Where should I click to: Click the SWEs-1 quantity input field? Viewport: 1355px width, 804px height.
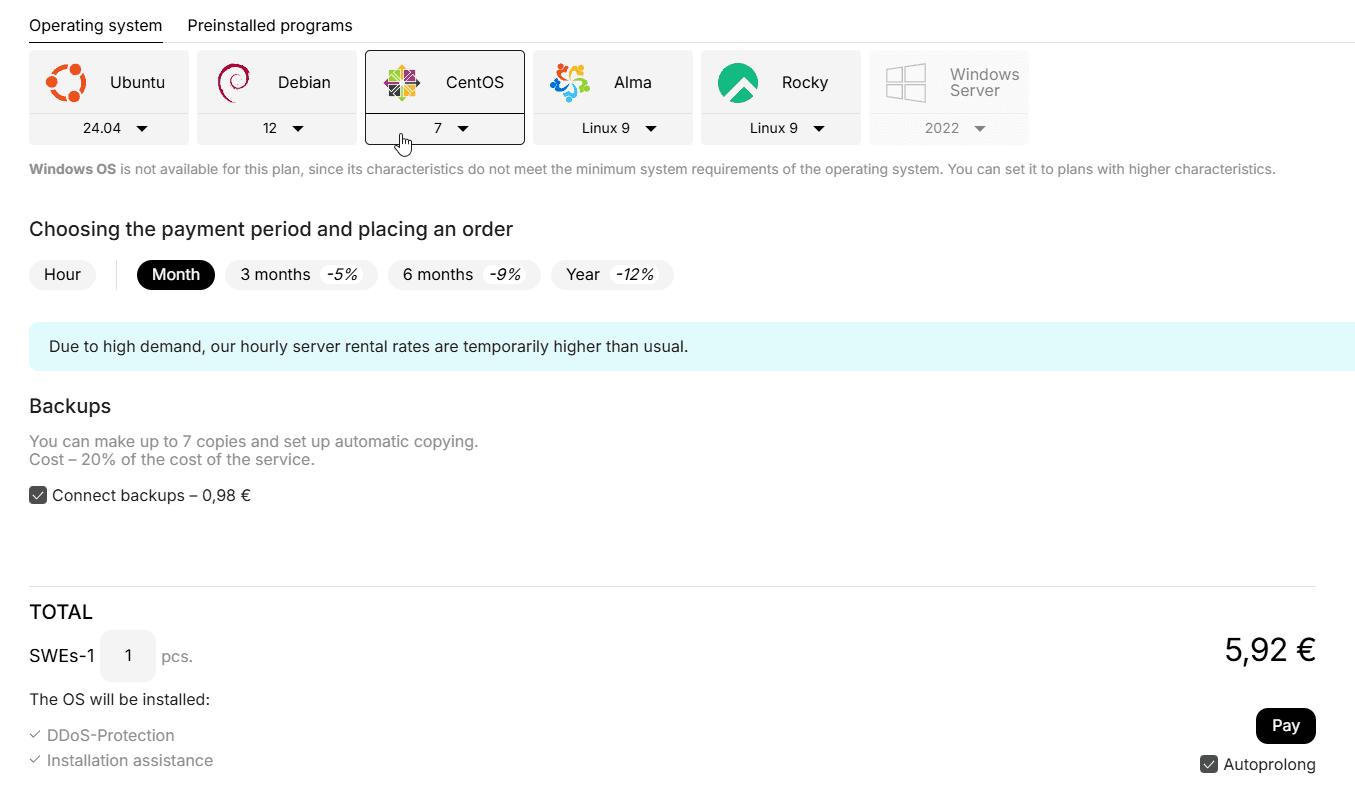click(x=128, y=656)
